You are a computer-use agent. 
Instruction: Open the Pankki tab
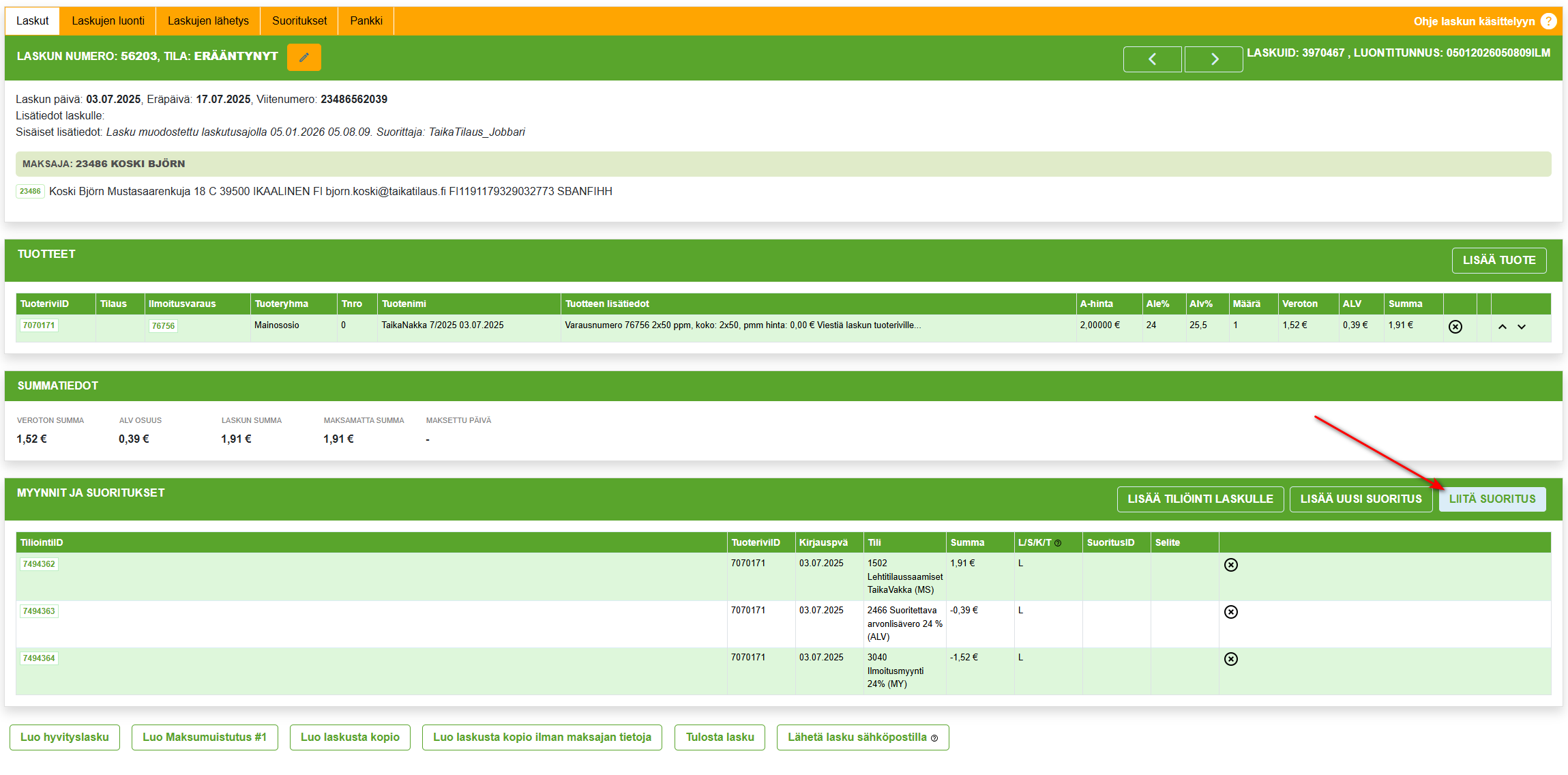click(366, 21)
